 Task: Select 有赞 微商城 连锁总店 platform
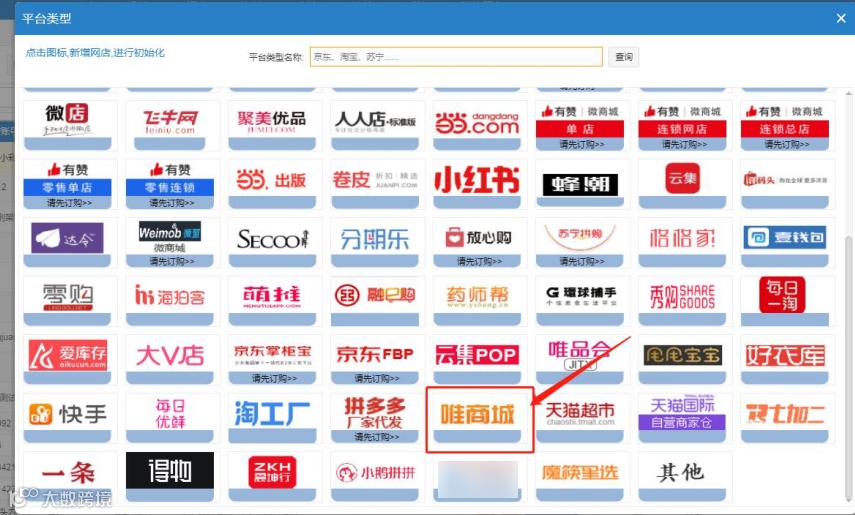[x=785, y=125]
